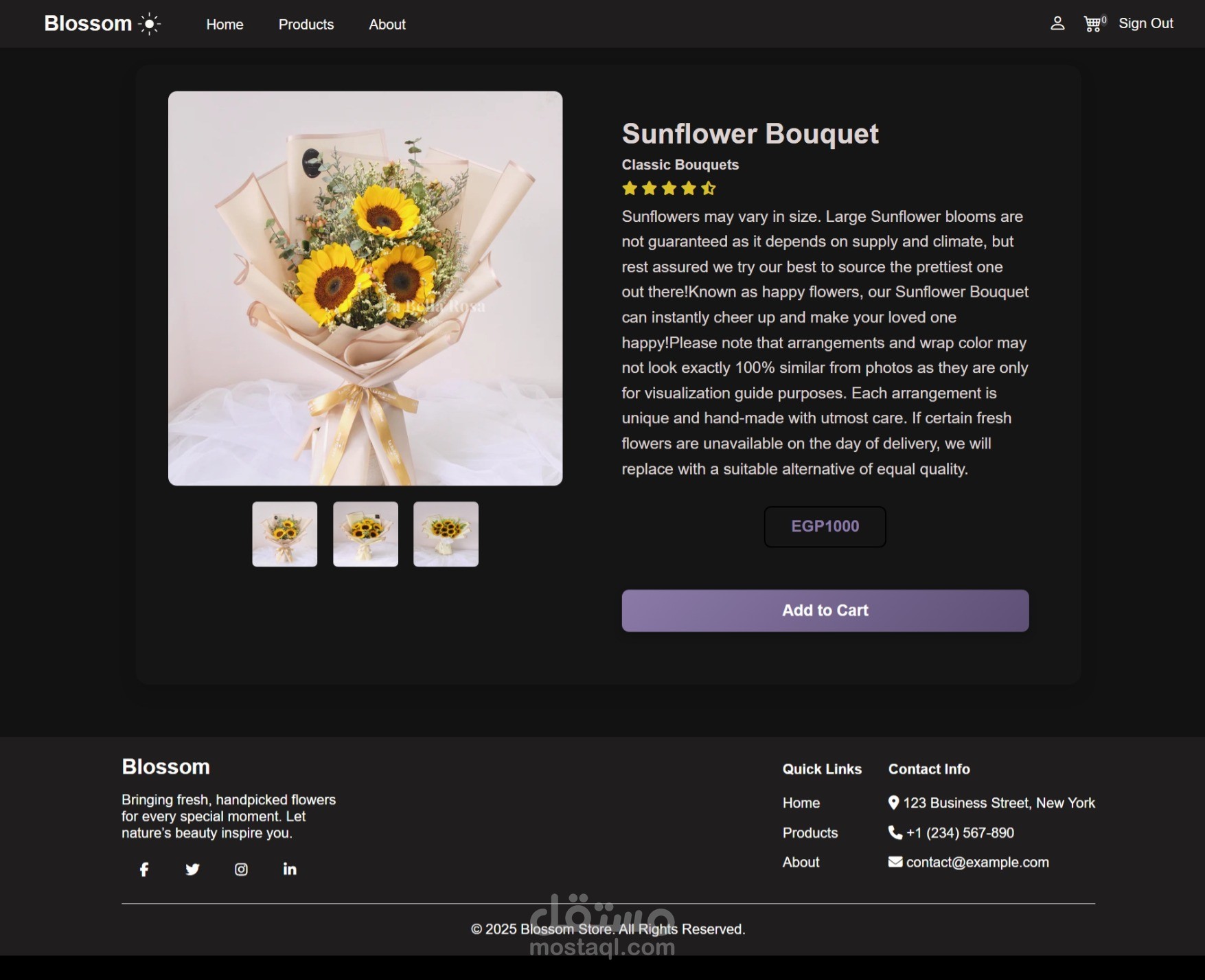
Task: Click the star rating row
Action: pos(669,188)
